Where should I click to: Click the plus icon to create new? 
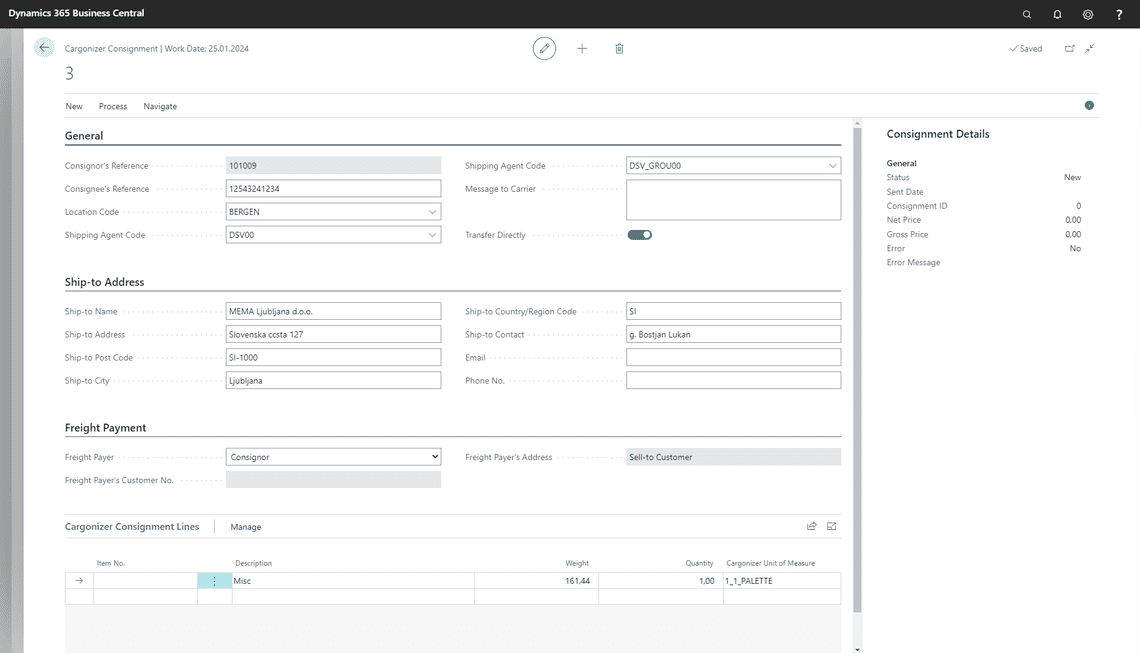pos(582,48)
